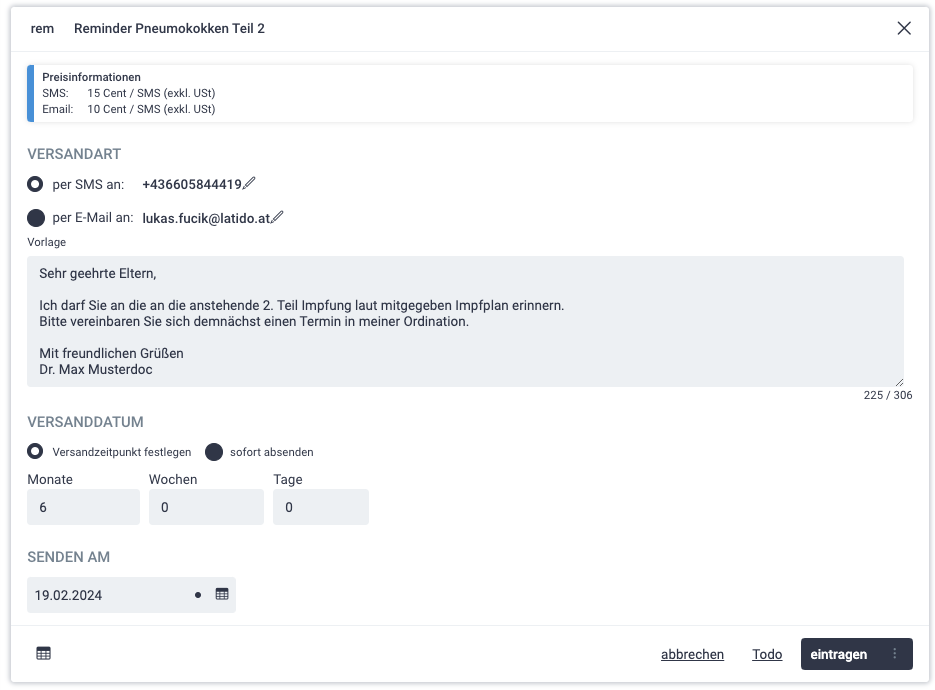The width and height of the screenshot is (935, 690).
Task: Click the pencil icon next to the email address
Action: pyautogui.click(x=278, y=217)
